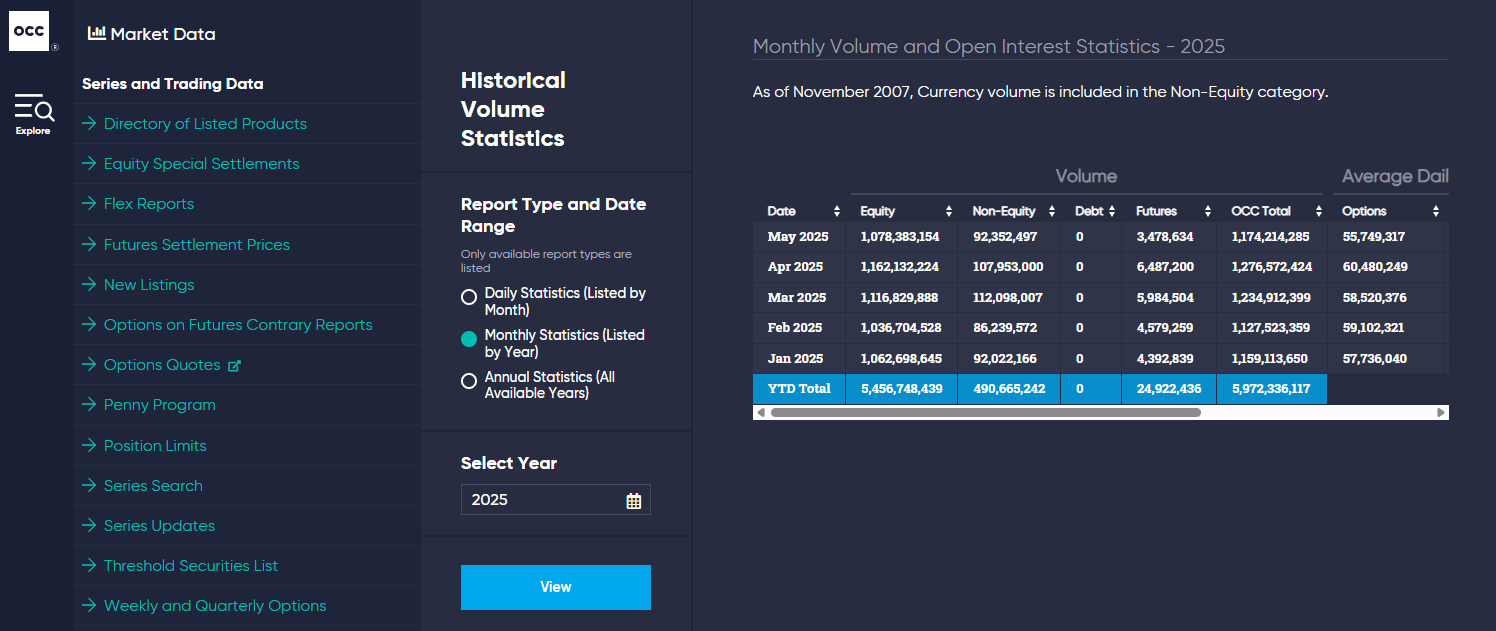Sort by Equity column arrows

click(949, 211)
